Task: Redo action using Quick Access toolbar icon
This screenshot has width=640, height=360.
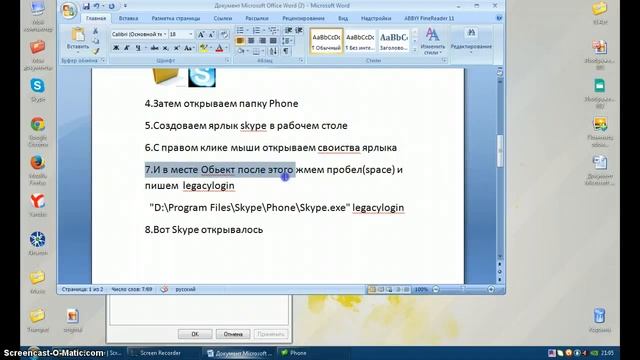Action: (x=111, y=6)
